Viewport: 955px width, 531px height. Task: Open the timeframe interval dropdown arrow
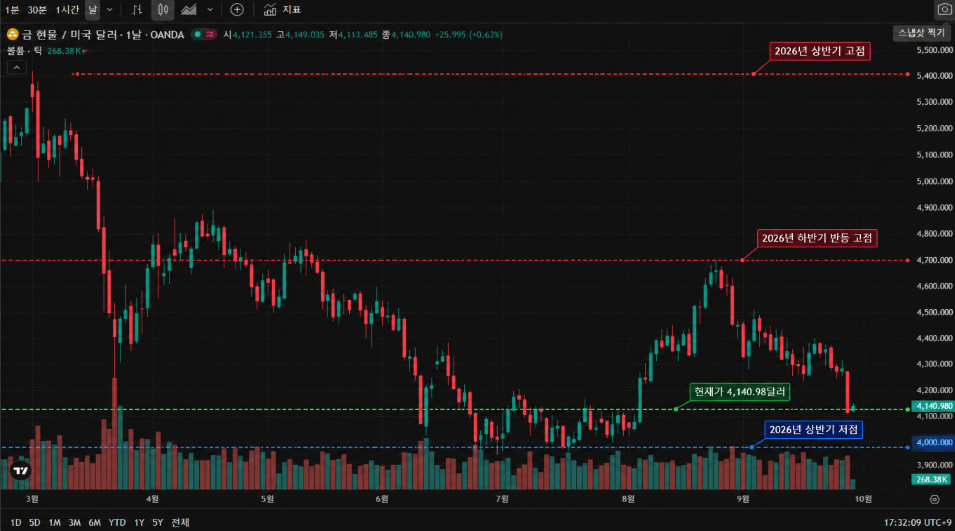110,10
